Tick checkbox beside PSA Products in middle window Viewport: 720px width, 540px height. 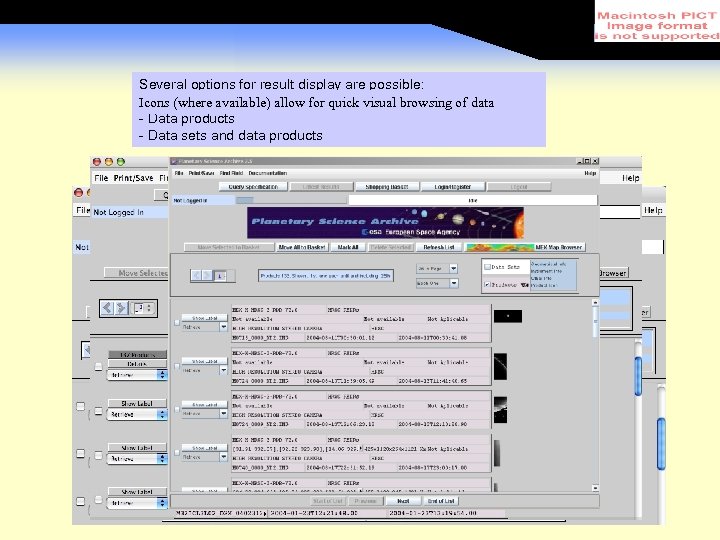point(98,366)
